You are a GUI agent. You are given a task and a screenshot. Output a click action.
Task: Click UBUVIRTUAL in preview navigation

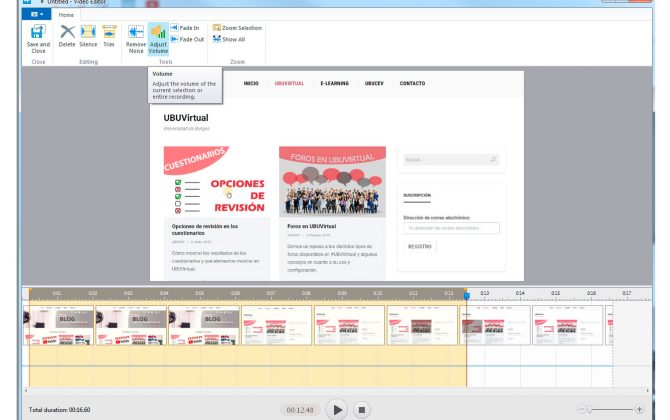[x=289, y=83]
